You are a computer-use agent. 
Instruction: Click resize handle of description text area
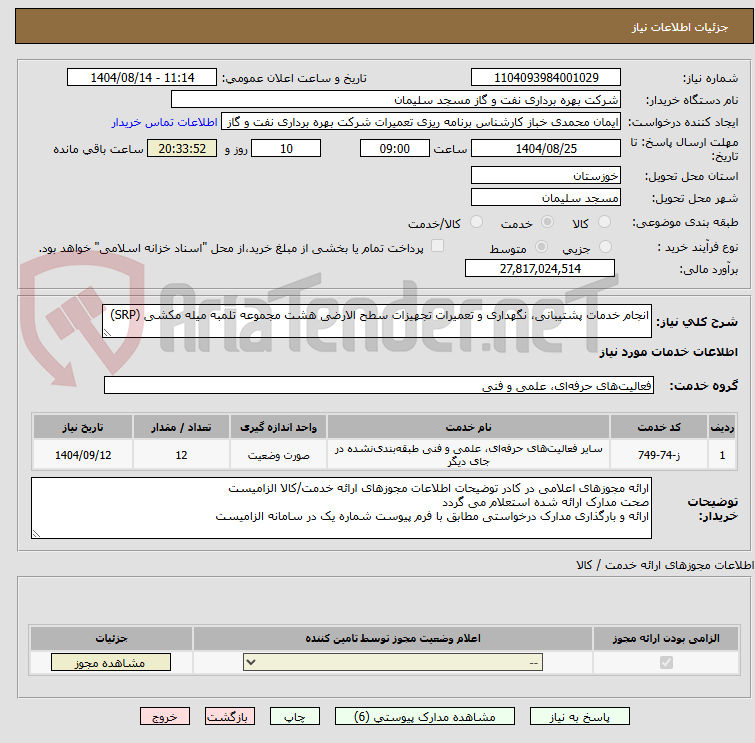pyautogui.click(x=107, y=333)
